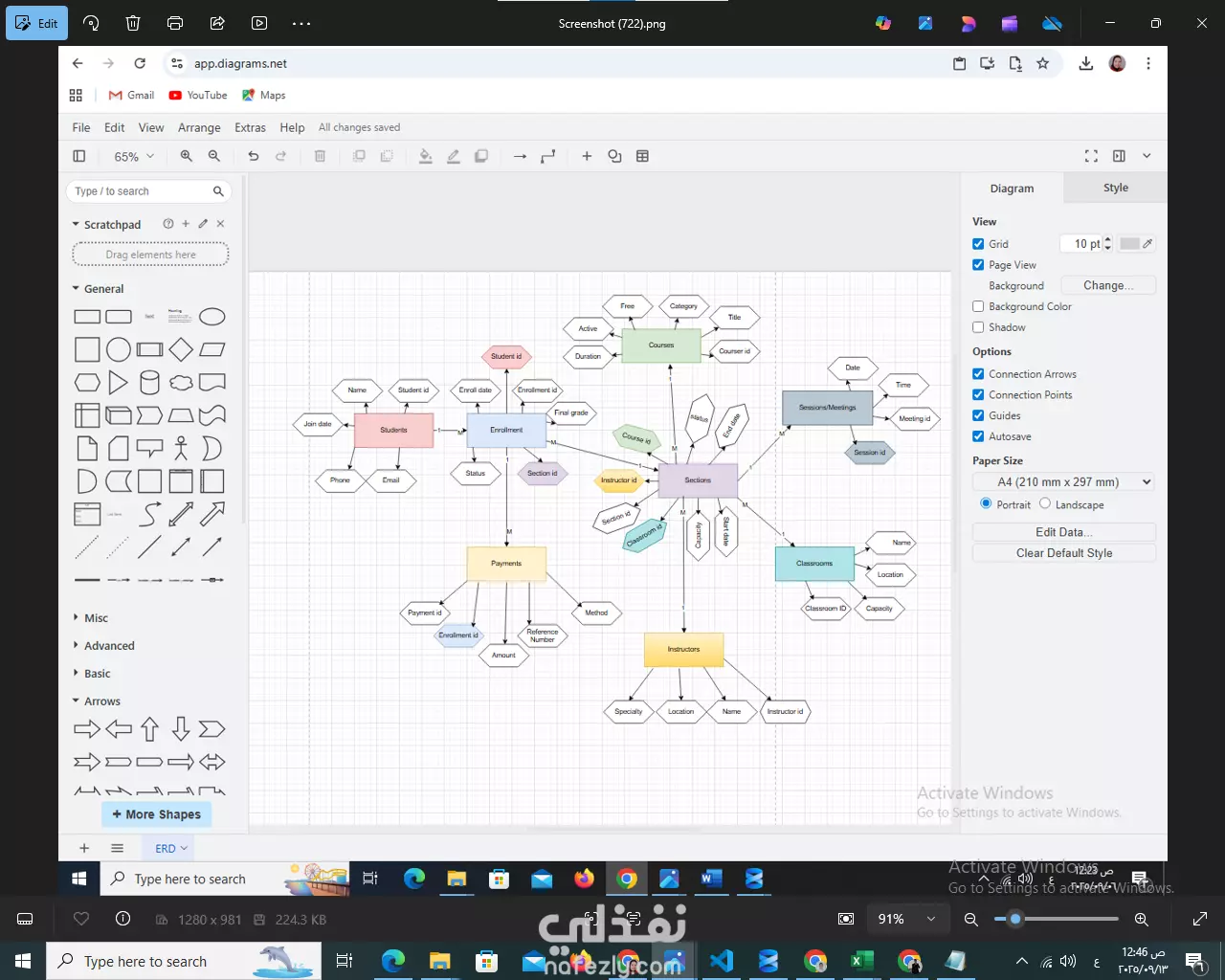Expand the Basic shapes section

point(76,673)
